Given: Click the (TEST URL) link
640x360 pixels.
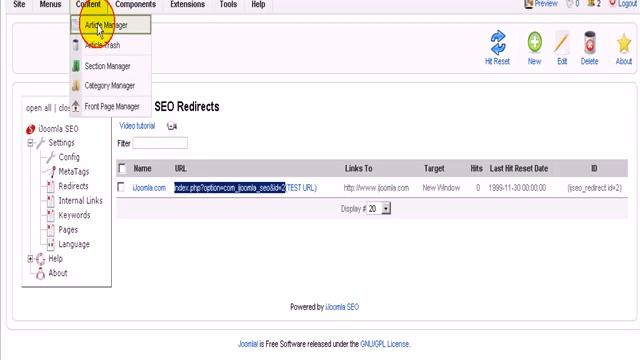Looking at the screenshot, I should [x=301, y=188].
